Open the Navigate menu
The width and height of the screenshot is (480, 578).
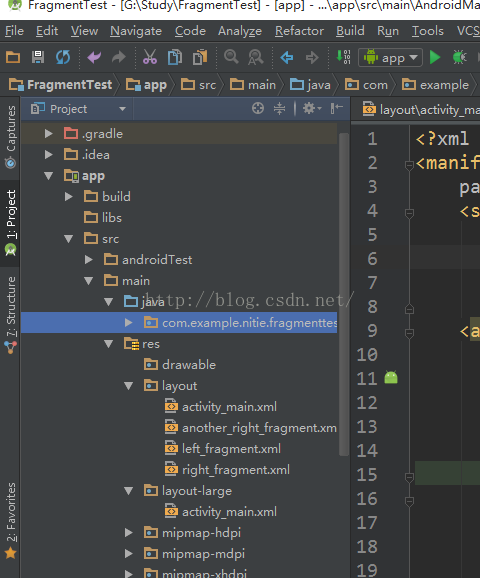[136, 31]
